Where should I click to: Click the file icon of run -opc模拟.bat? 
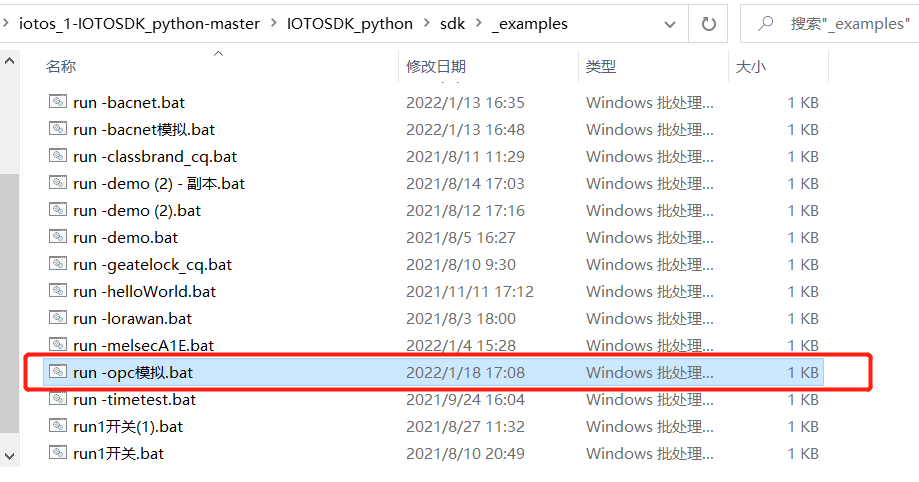(x=59, y=372)
